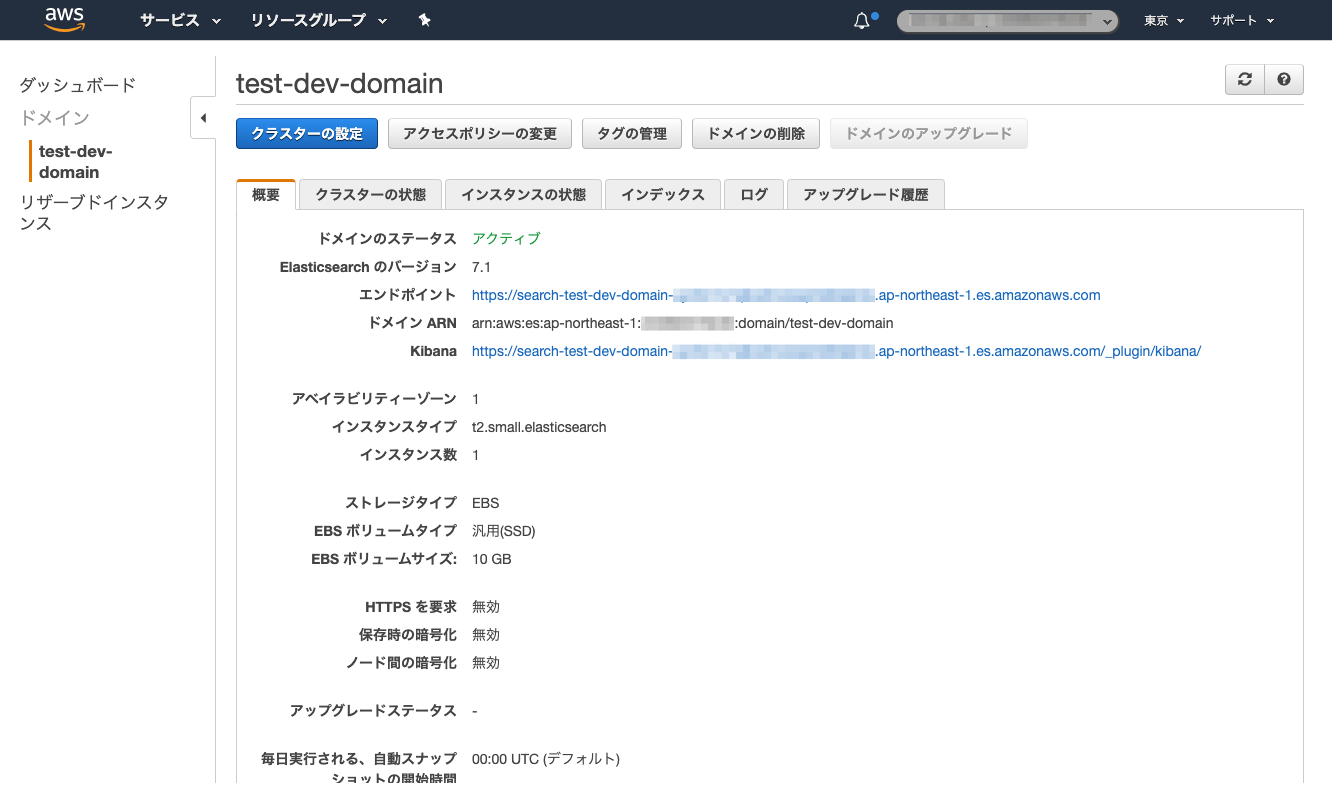Click the pin/favorites icon in top navigation
Screen dimensions: 1332x788
tap(424, 20)
